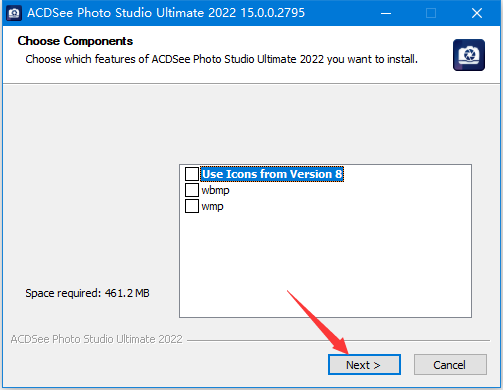The height and width of the screenshot is (390, 503).
Task: Click the 'Choose Components' heading
Action: (x=75, y=41)
